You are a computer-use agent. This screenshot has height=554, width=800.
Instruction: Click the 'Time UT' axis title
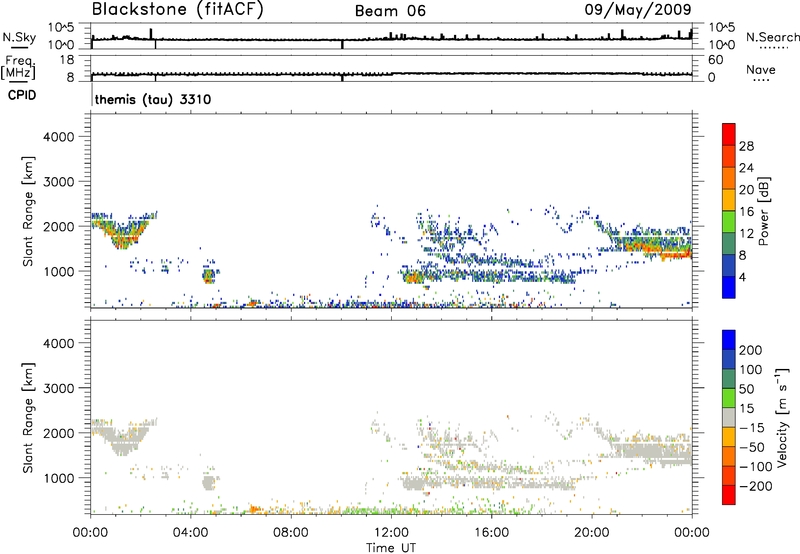coord(391,548)
